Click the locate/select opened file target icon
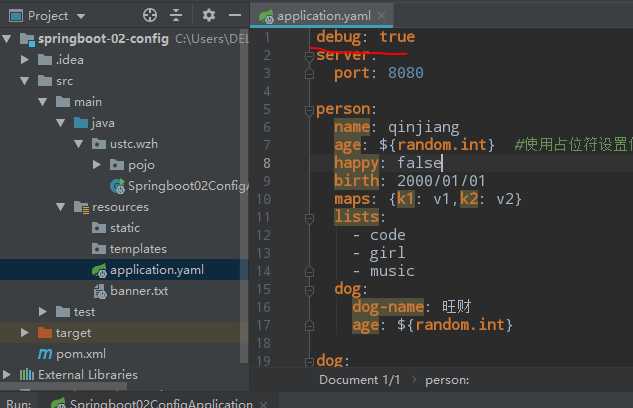 (150, 15)
